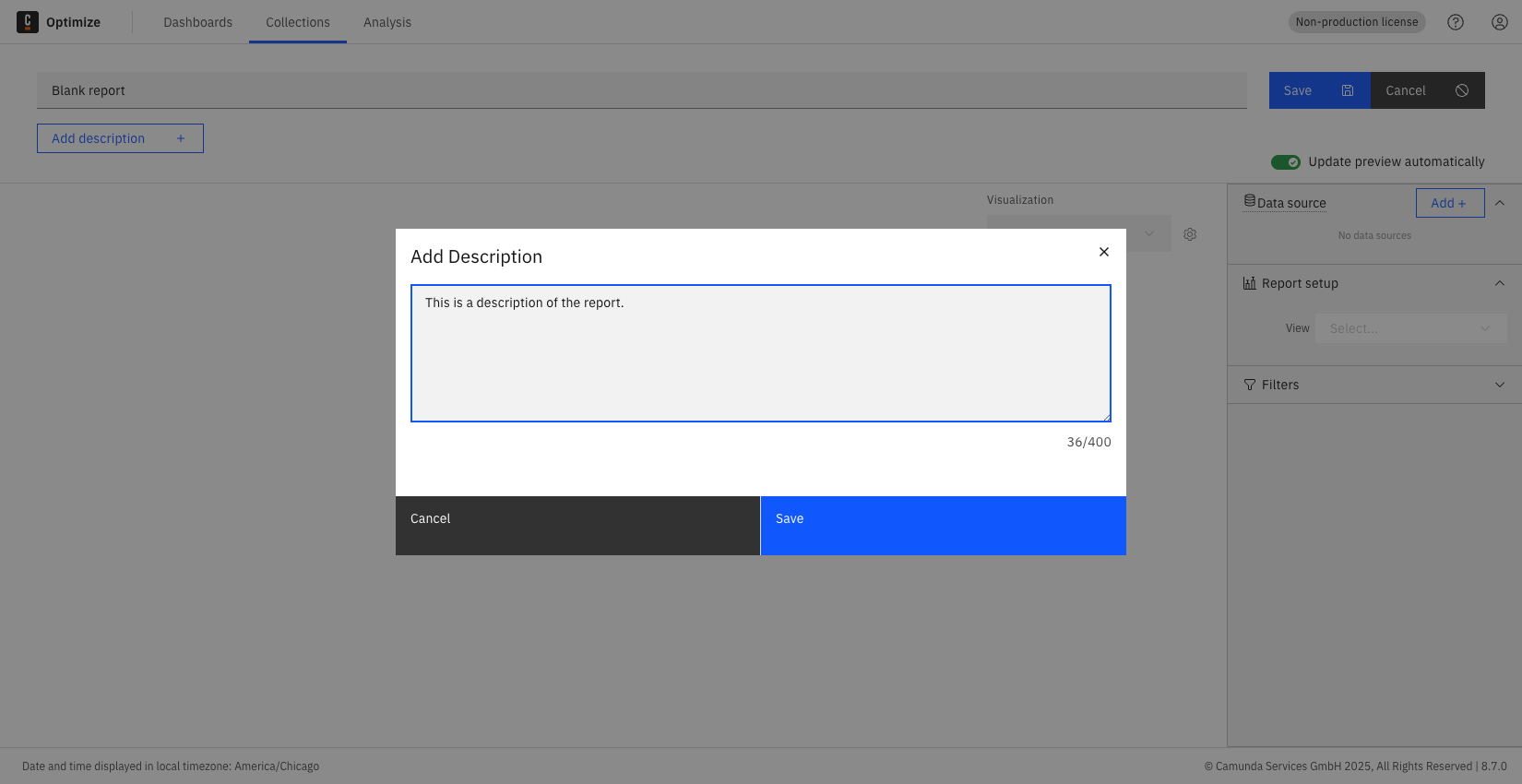Expand the Filters section chevron

coord(1500,385)
